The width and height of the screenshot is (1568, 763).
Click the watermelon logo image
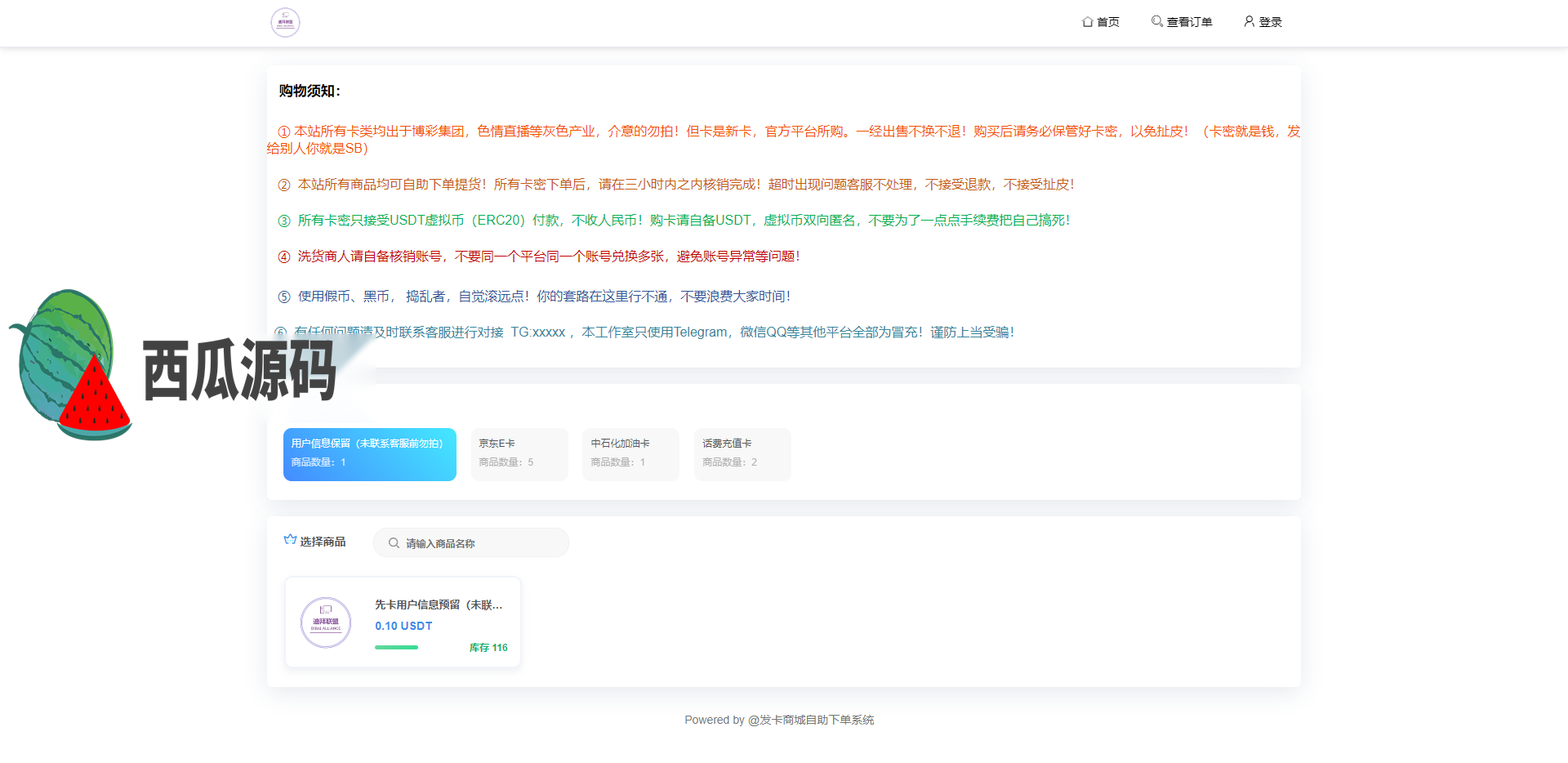pos(73,365)
